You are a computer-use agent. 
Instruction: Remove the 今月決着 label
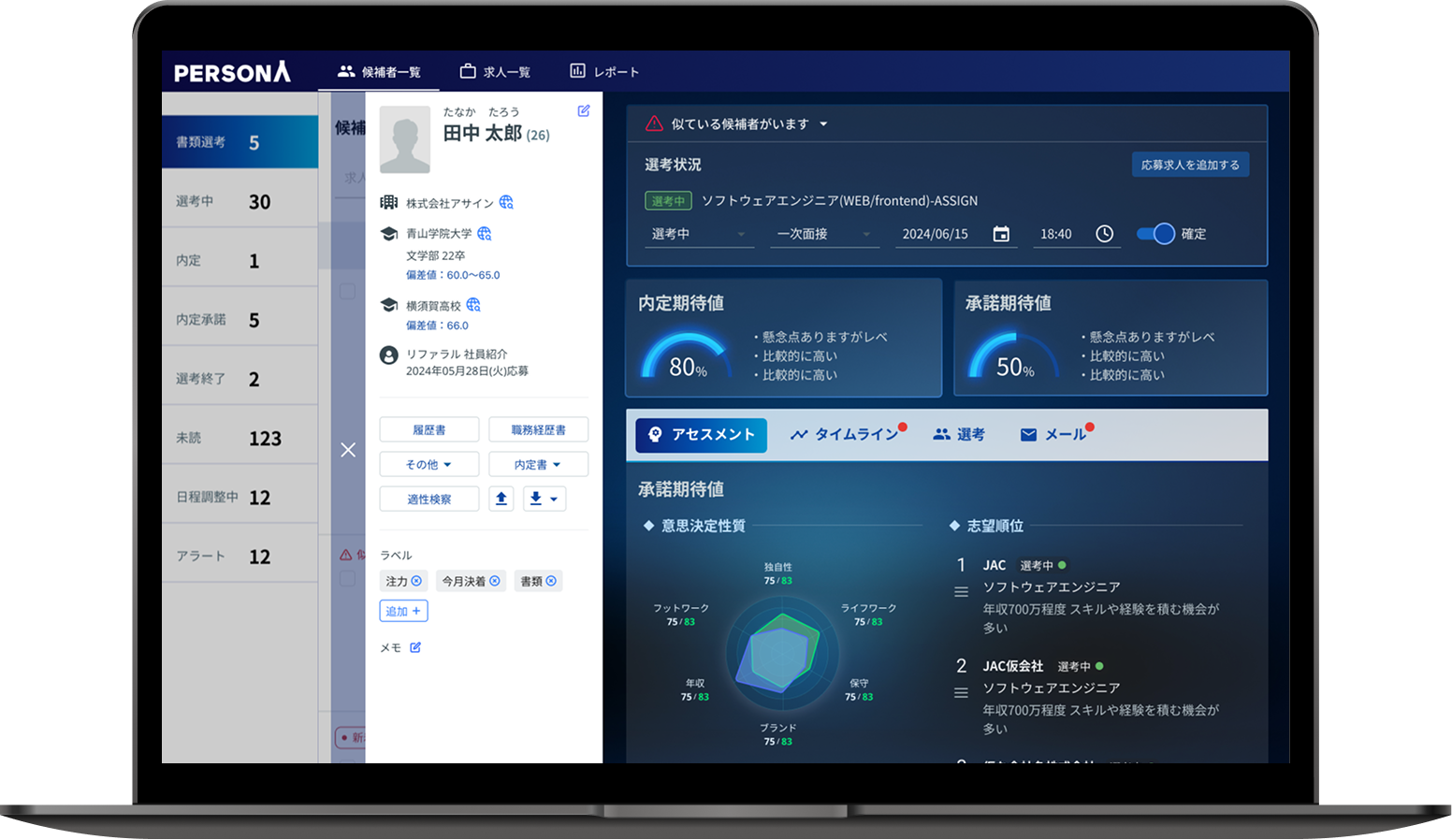coord(495,581)
